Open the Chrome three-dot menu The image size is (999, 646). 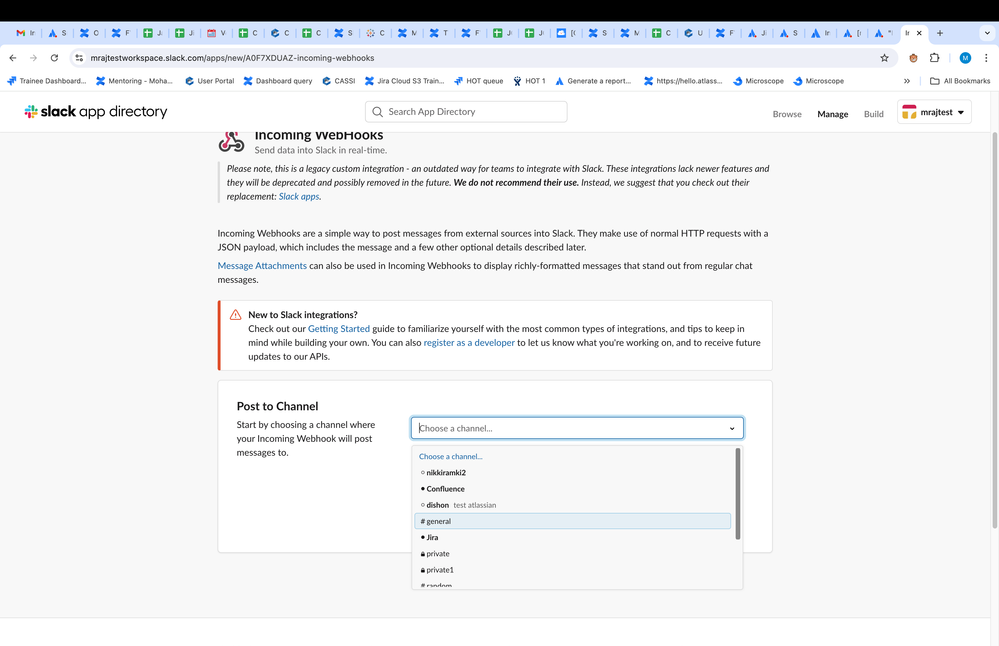986,58
